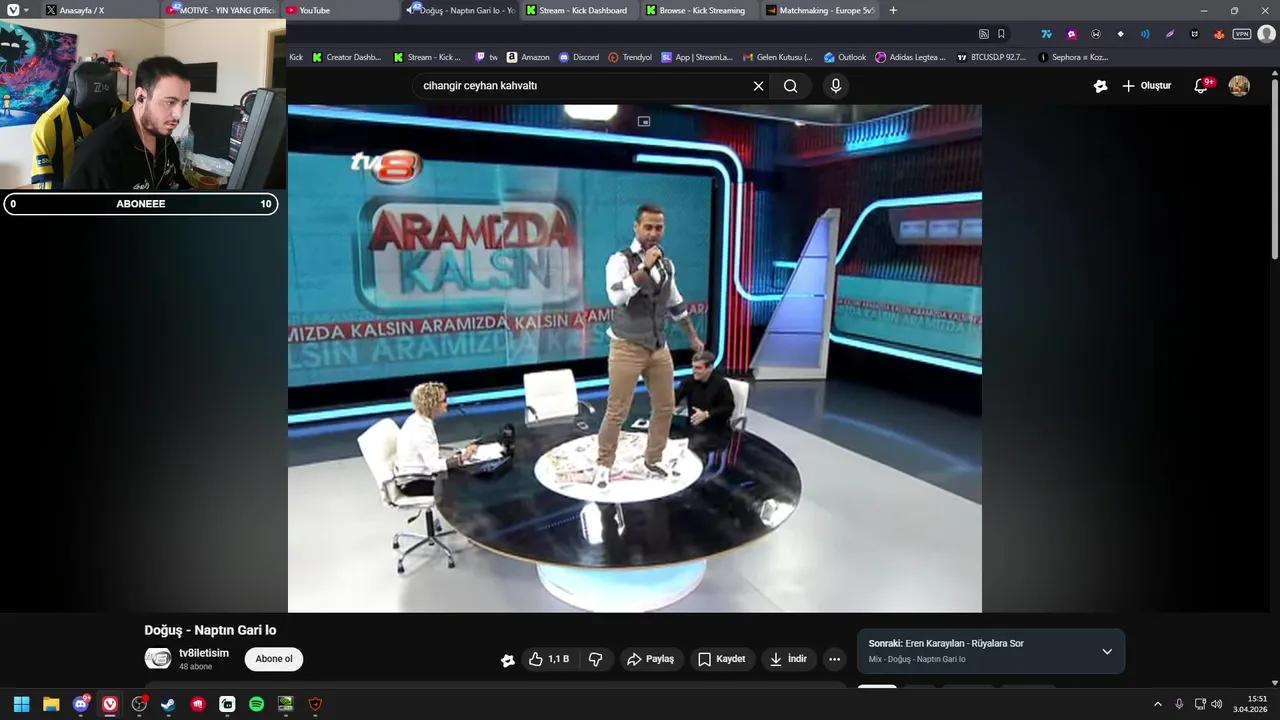Open Spotify from the taskbar
Image resolution: width=1280 pixels, height=720 pixels.
[x=256, y=704]
